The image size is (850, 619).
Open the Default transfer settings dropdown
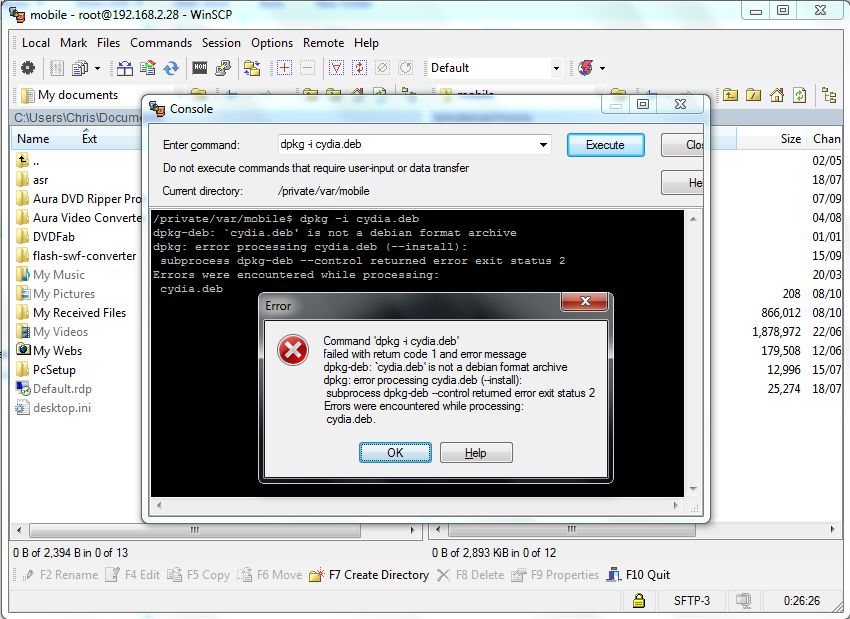point(556,68)
